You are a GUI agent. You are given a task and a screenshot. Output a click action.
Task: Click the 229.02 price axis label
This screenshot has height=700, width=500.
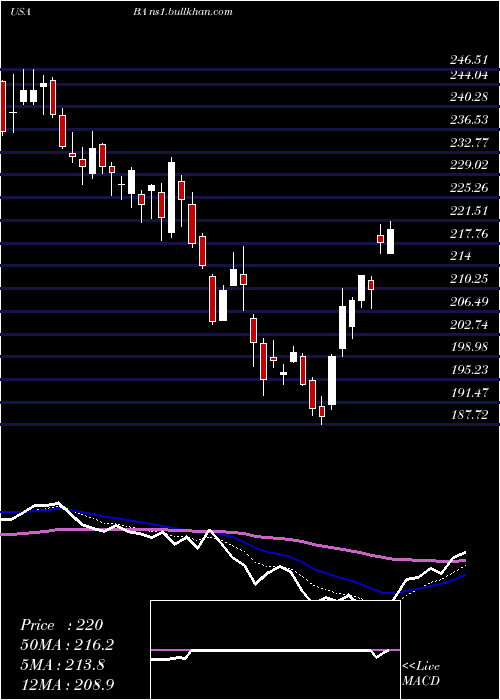pos(468,165)
